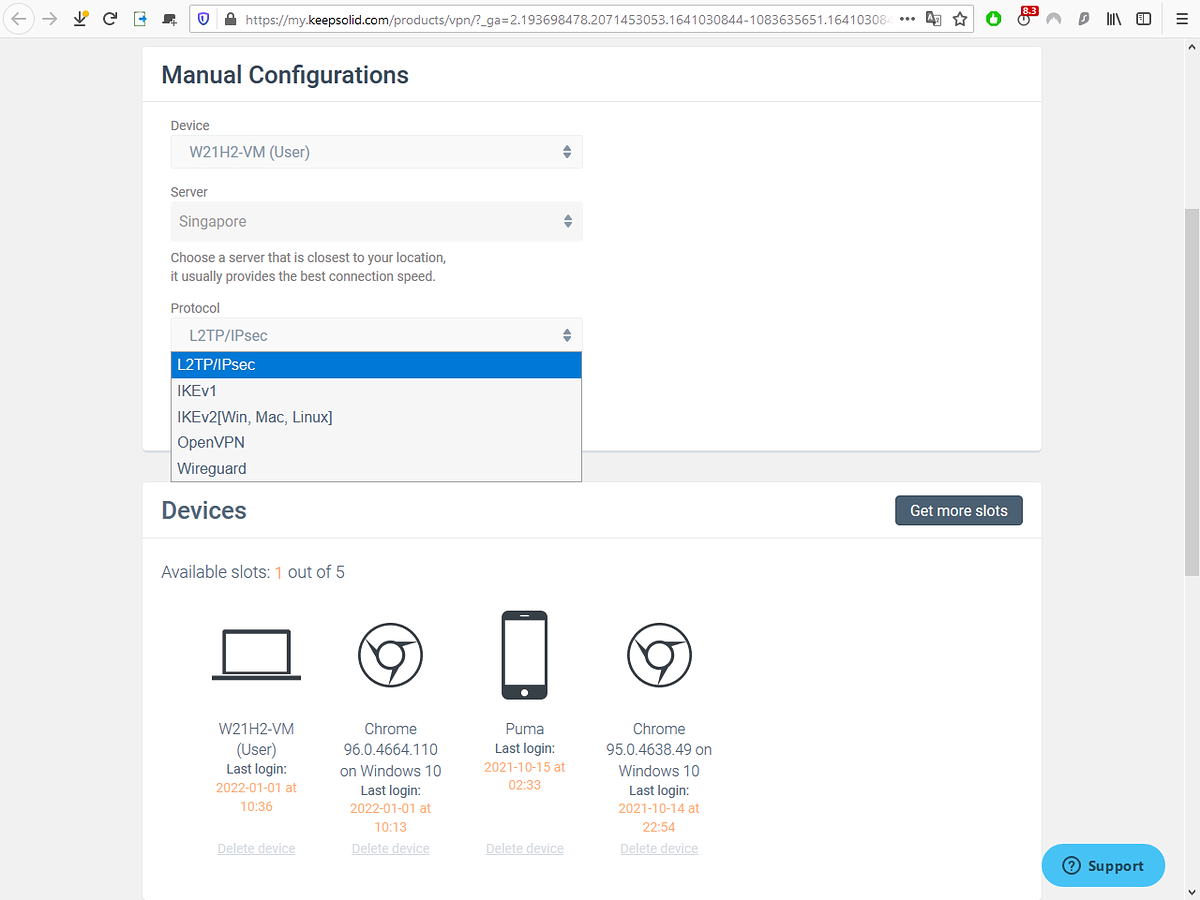Select L2TP/IPsec from the protocol list
The height and width of the screenshot is (900, 1200).
pos(376,365)
